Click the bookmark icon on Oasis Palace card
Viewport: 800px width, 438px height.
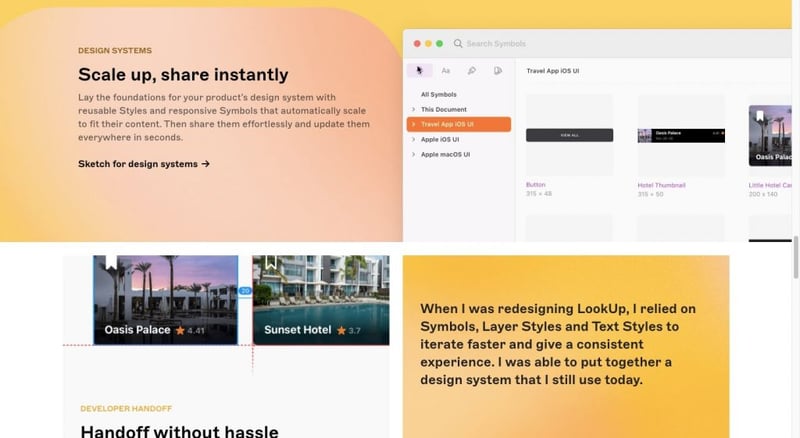[111, 262]
